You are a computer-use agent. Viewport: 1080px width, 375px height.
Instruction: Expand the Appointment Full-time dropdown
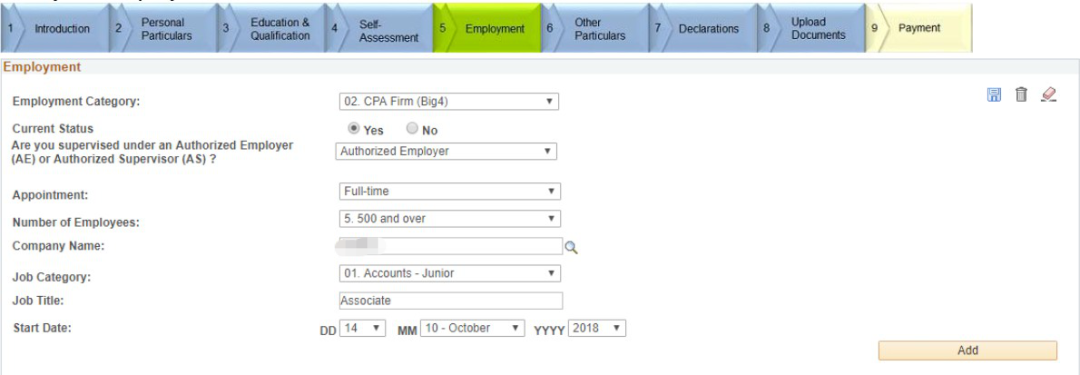450,191
